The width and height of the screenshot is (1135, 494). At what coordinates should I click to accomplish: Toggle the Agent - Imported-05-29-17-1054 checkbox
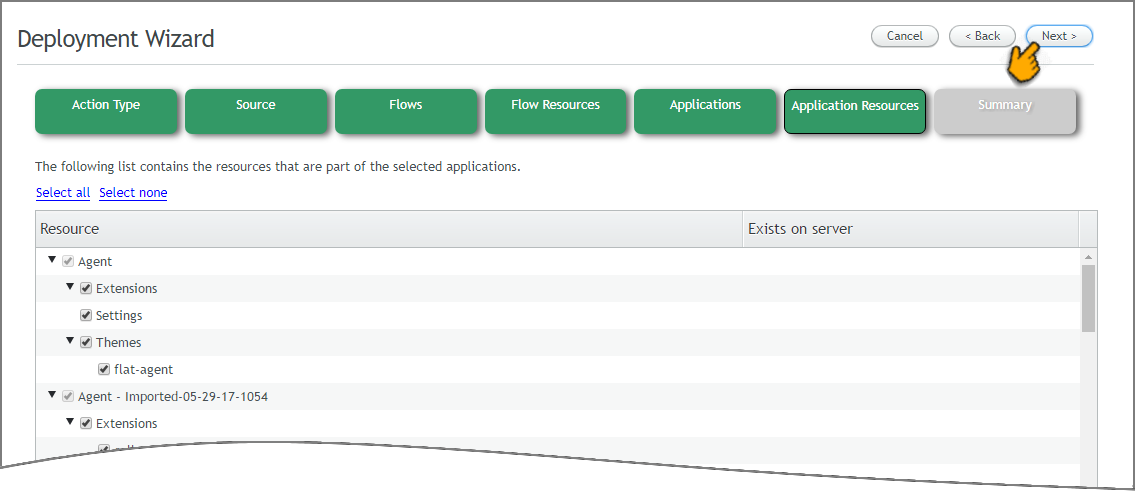click(68, 396)
